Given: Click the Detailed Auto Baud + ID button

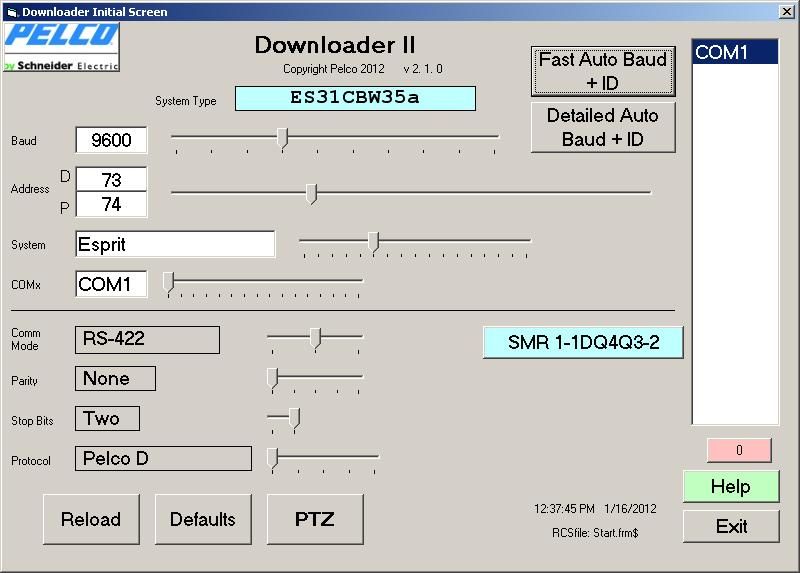Looking at the screenshot, I should click(603, 127).
